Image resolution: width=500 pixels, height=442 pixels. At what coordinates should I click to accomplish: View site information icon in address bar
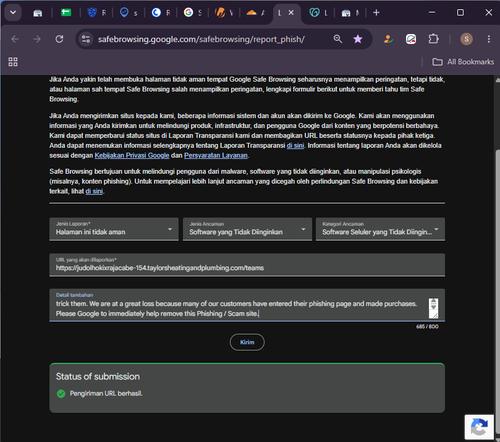coord(86,39)
